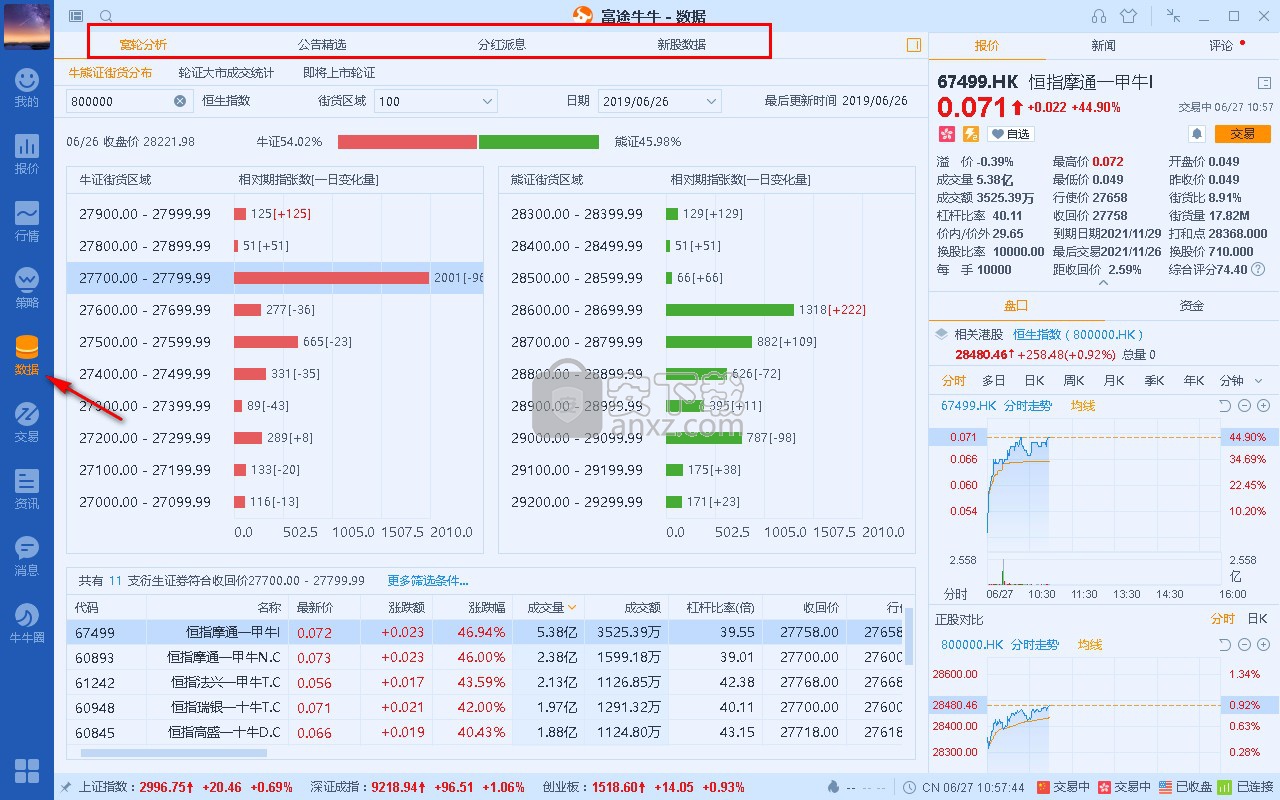Open the 消息 messages sidebar section
1280x800 pixels.
(x=27, y=556)
